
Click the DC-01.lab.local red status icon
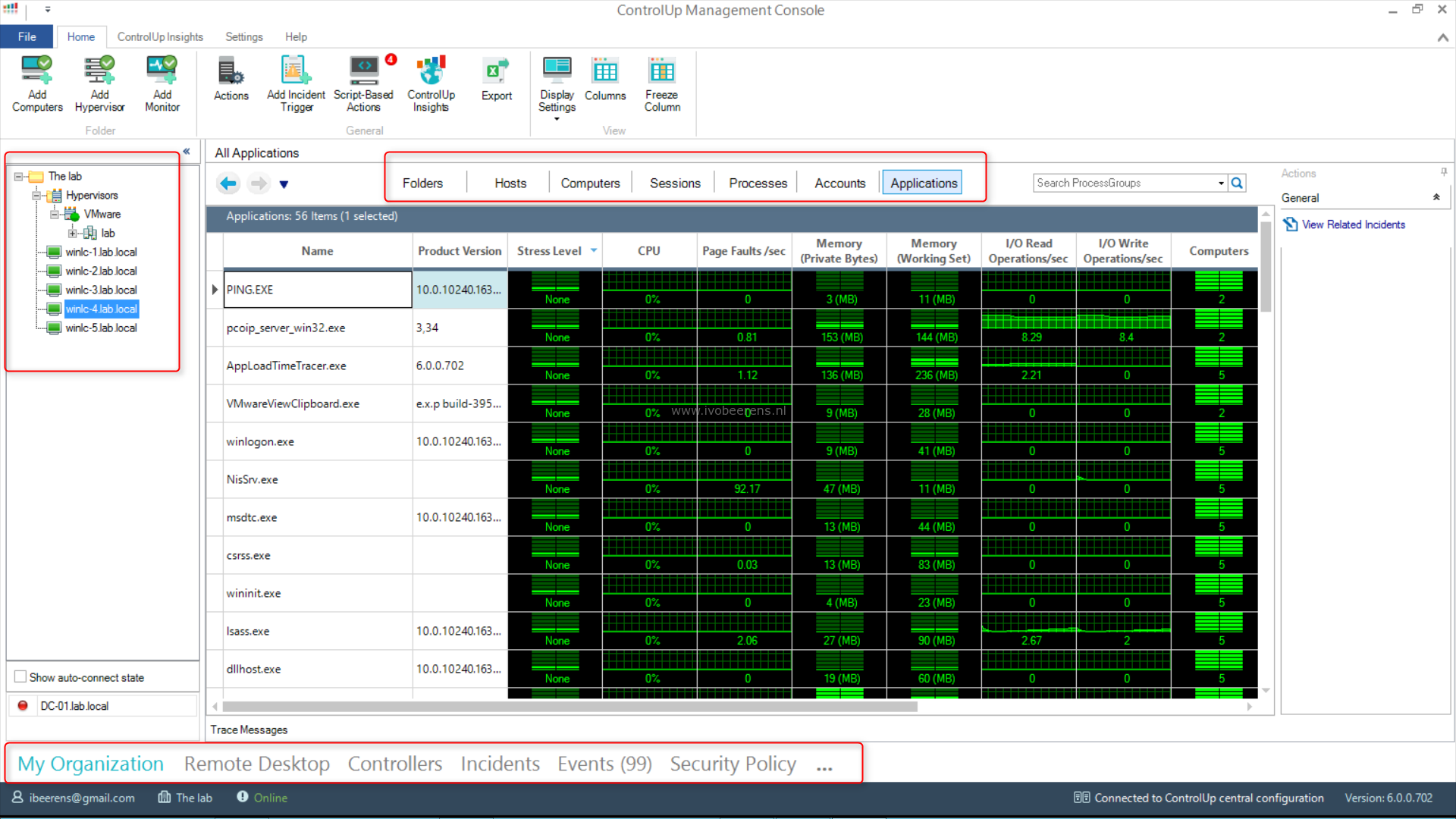coord(23,706)
